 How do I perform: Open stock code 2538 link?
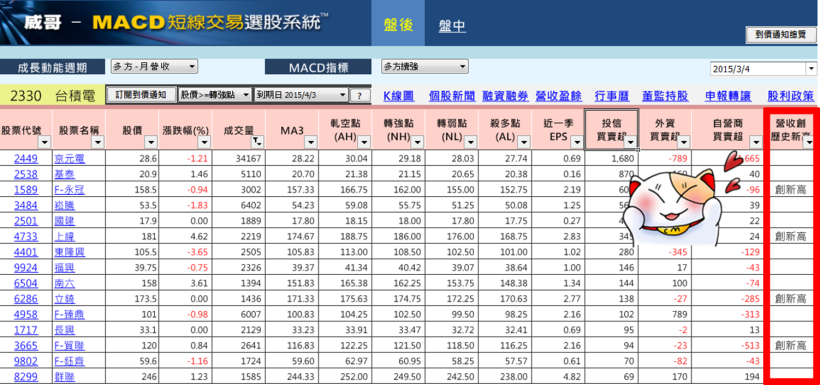pos(26,174)
